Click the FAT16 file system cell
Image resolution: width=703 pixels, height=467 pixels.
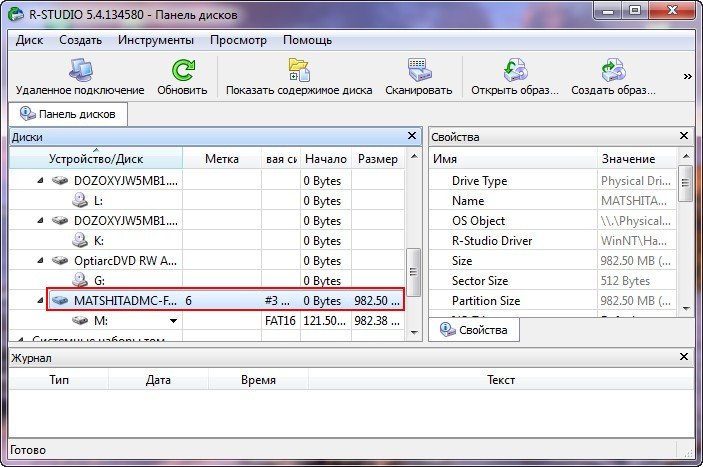coord(280,320)
